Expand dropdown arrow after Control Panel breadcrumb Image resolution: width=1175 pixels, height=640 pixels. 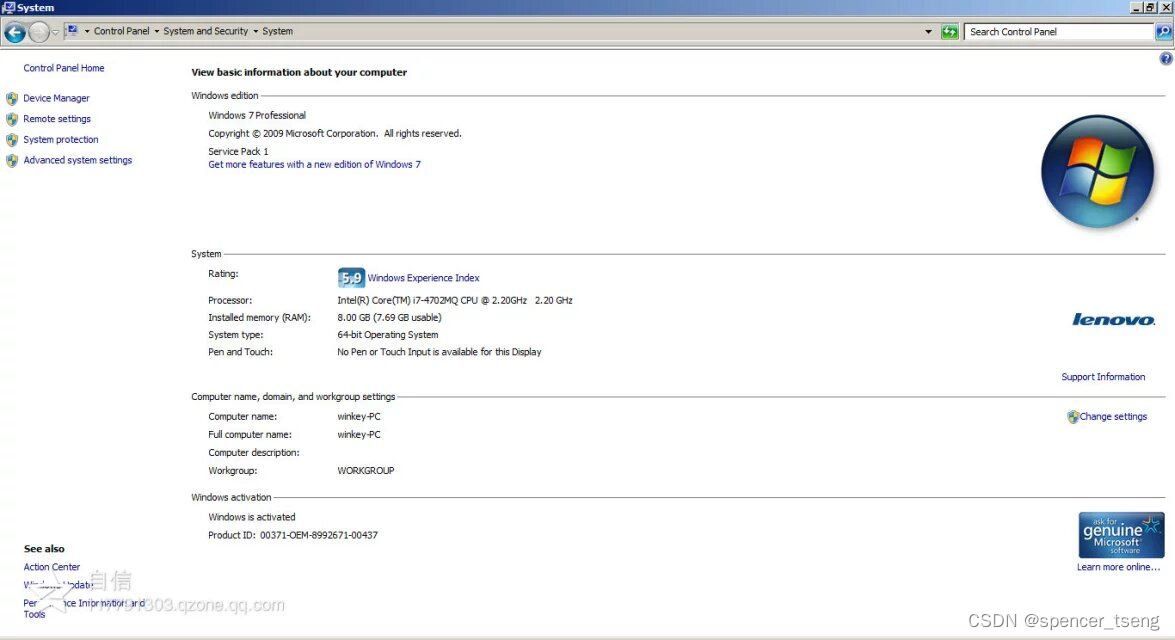(x=157, y=31)
